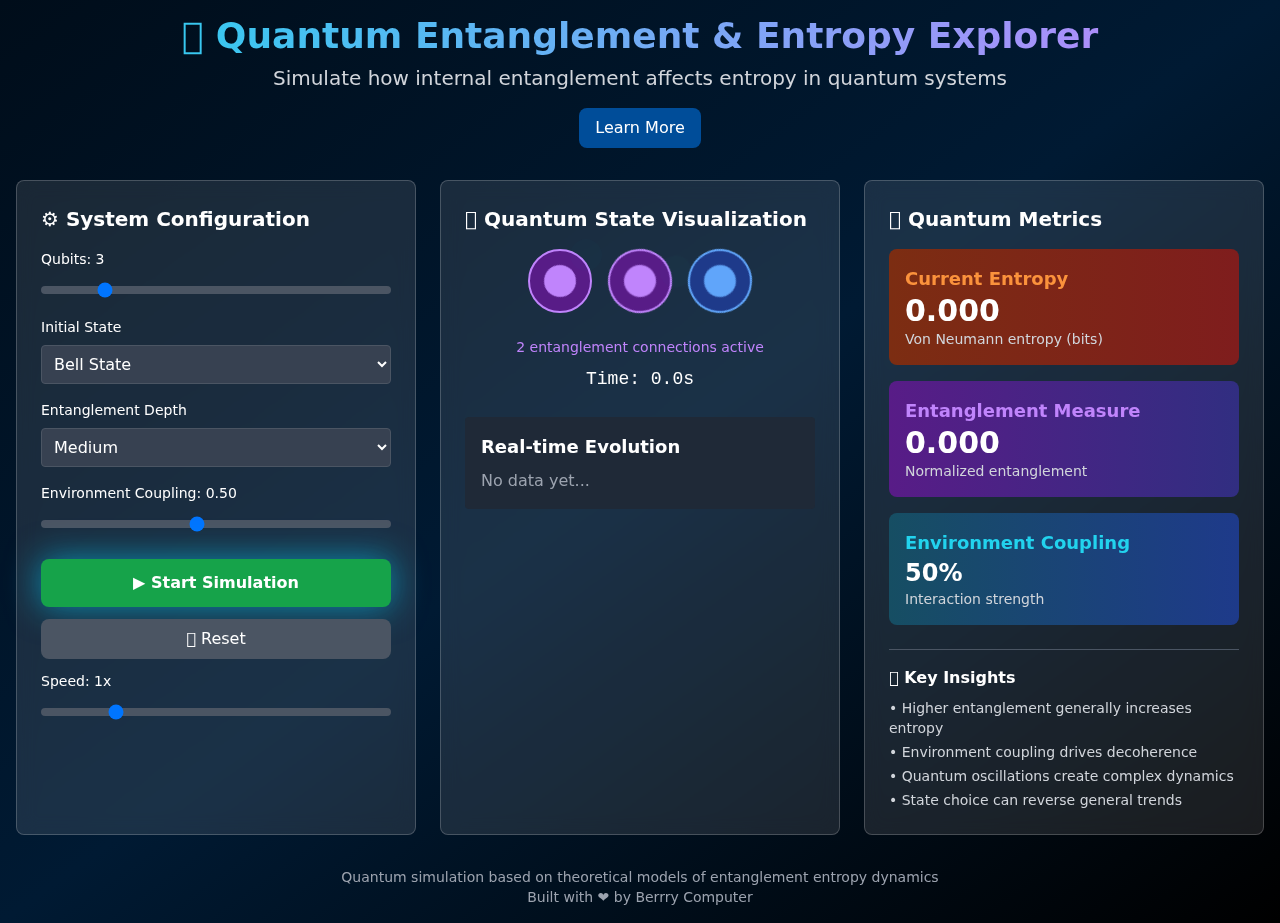Viewport: 1280px width, 923px height.
Task: Click the lightbulb icon beside Key Insights
Action: 893,677
